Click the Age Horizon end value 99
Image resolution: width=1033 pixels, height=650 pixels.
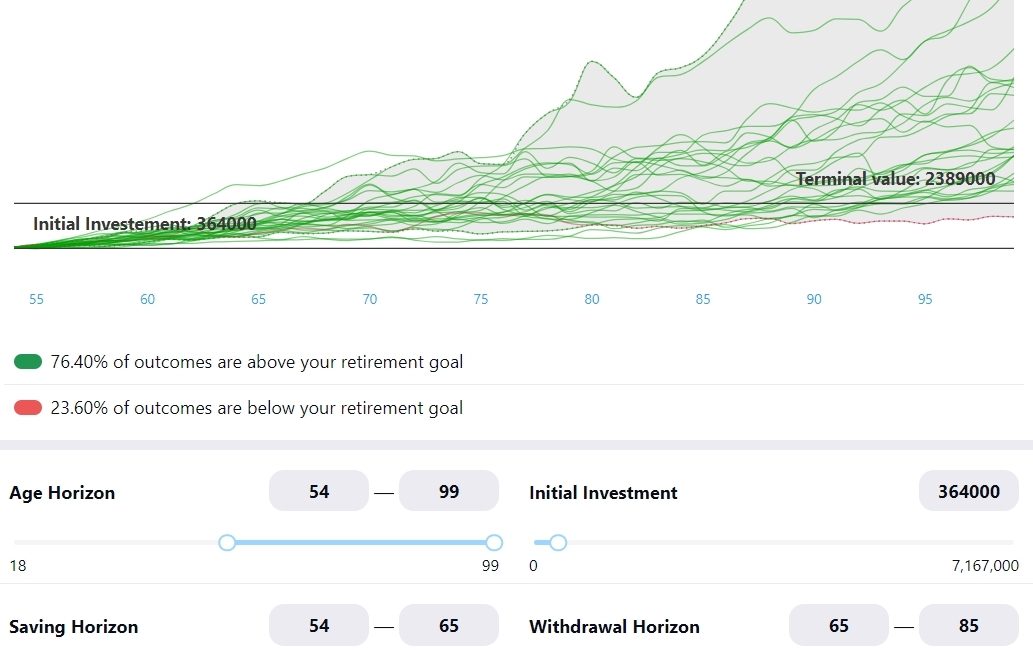coord(449,491)
